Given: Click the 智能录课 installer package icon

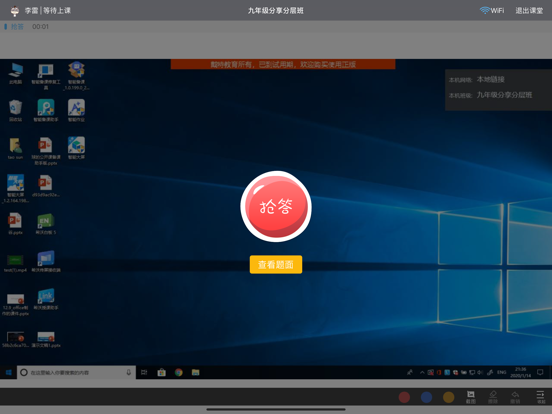Looking at the screenshot, I should pos(76,76).
